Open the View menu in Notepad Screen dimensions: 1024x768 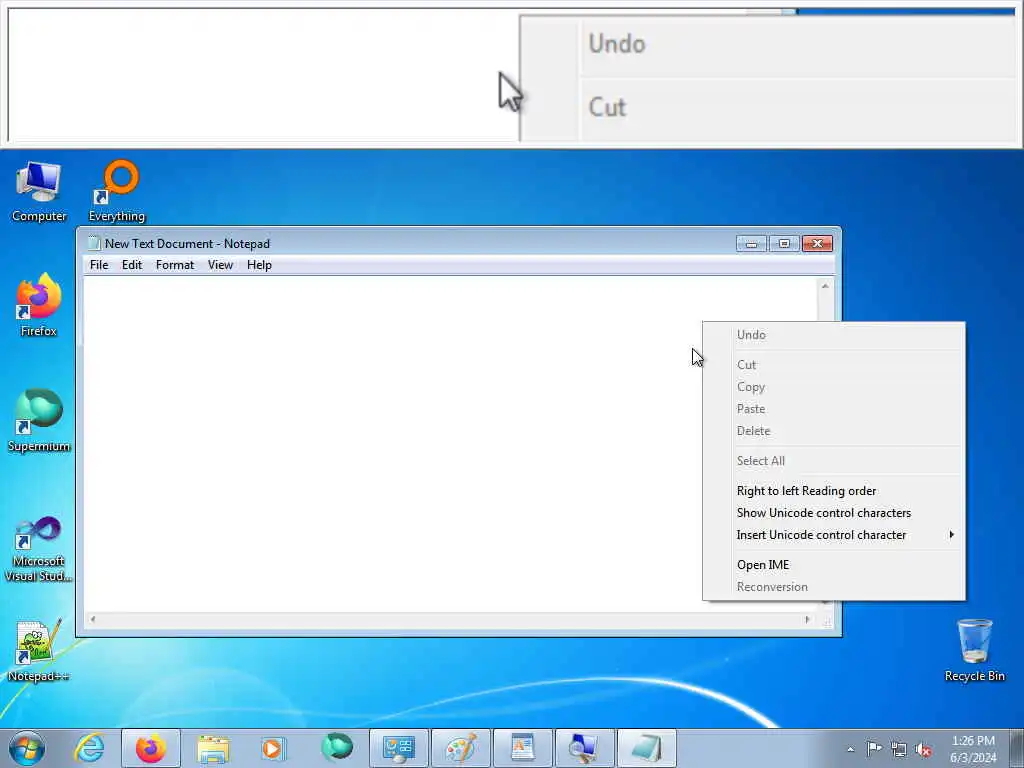(220, 265)
